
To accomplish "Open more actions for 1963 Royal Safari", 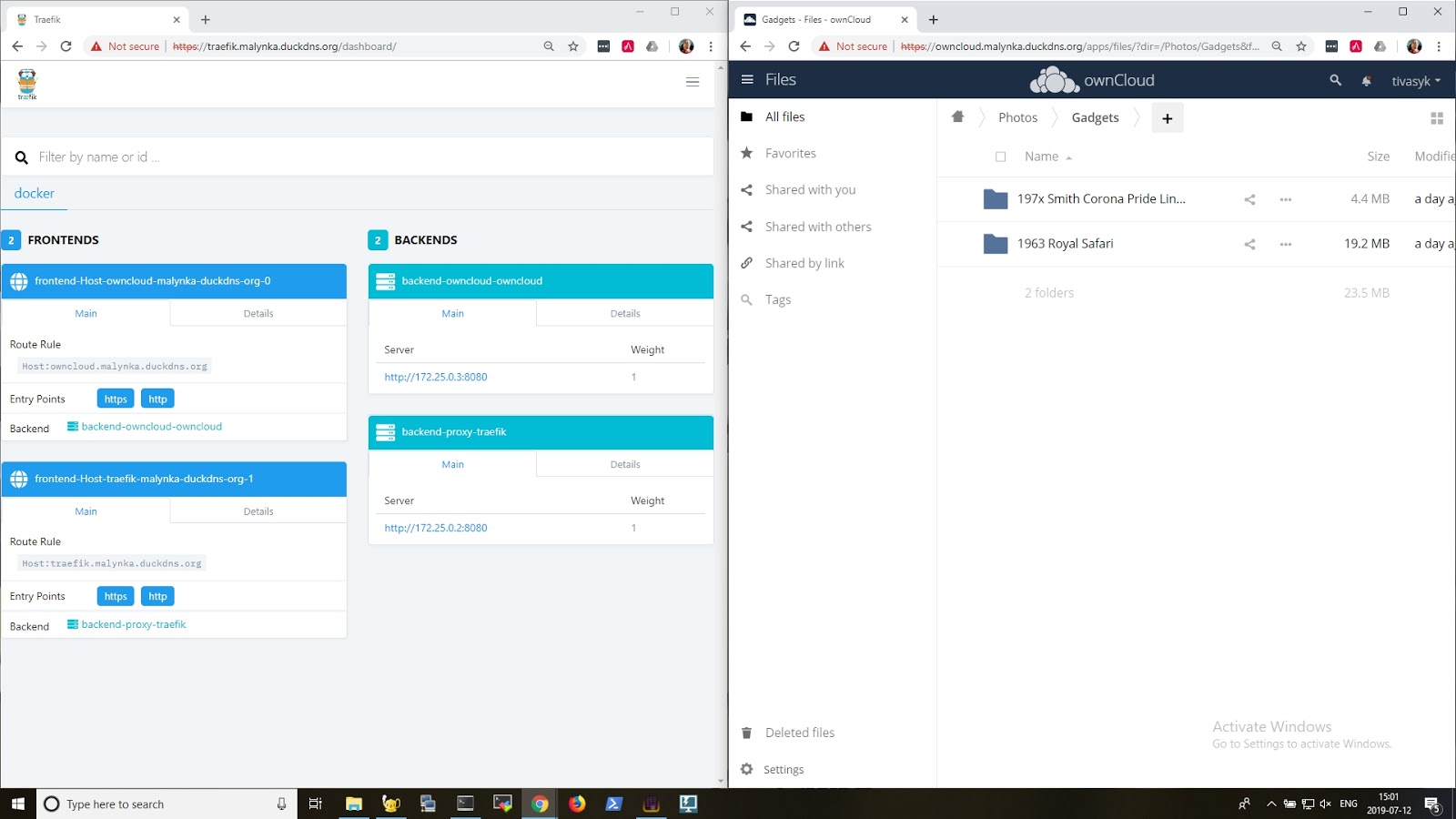I will [1285, 244].
